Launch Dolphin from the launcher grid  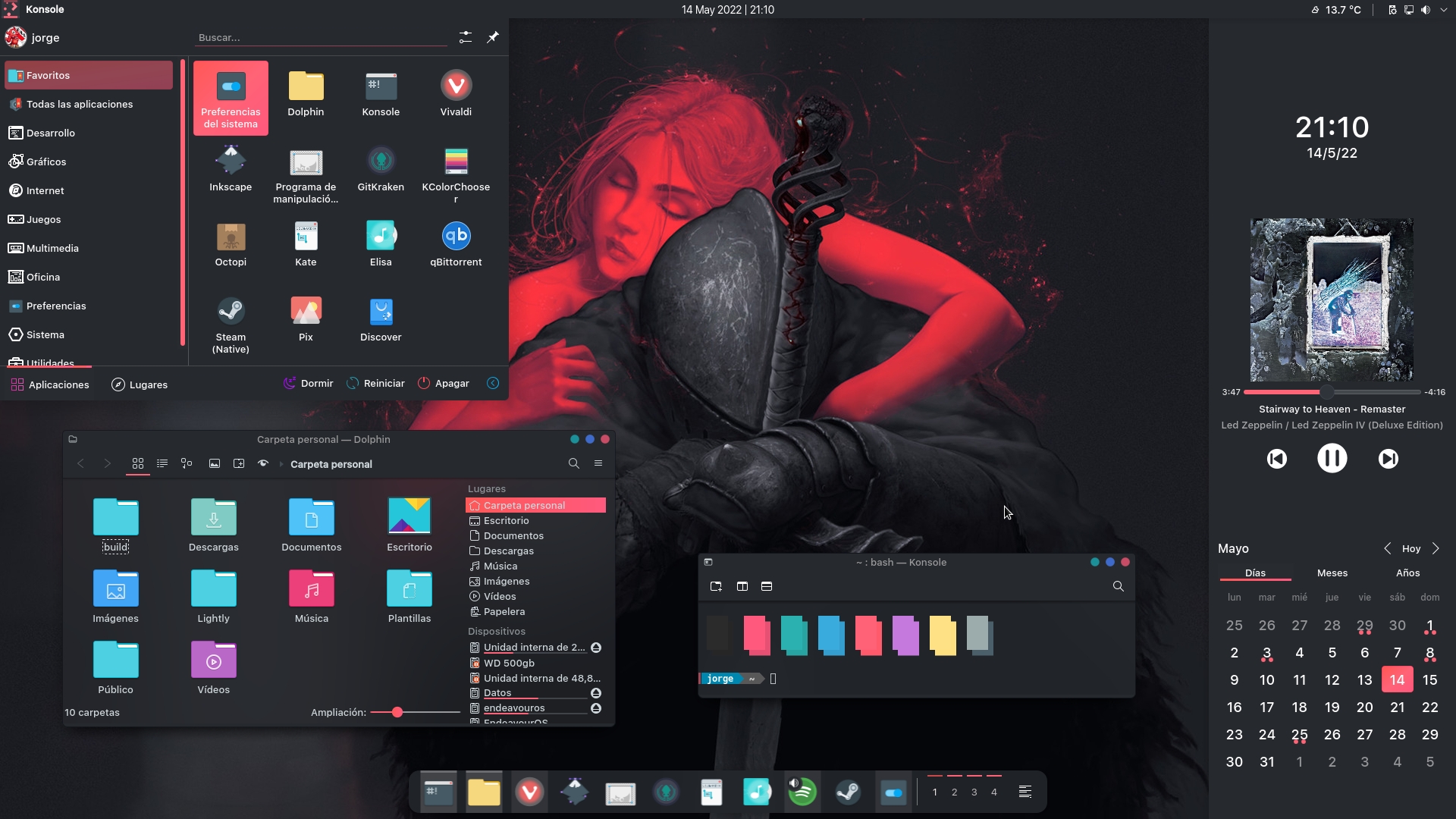coord(306,94)
